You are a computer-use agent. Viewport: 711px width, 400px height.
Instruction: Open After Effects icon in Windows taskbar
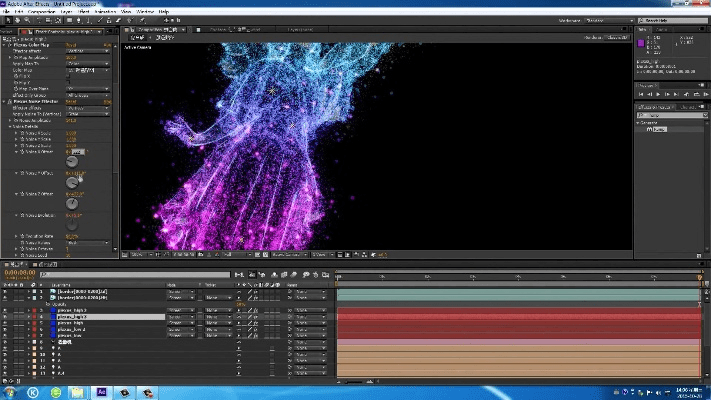(x=101, y=392)
